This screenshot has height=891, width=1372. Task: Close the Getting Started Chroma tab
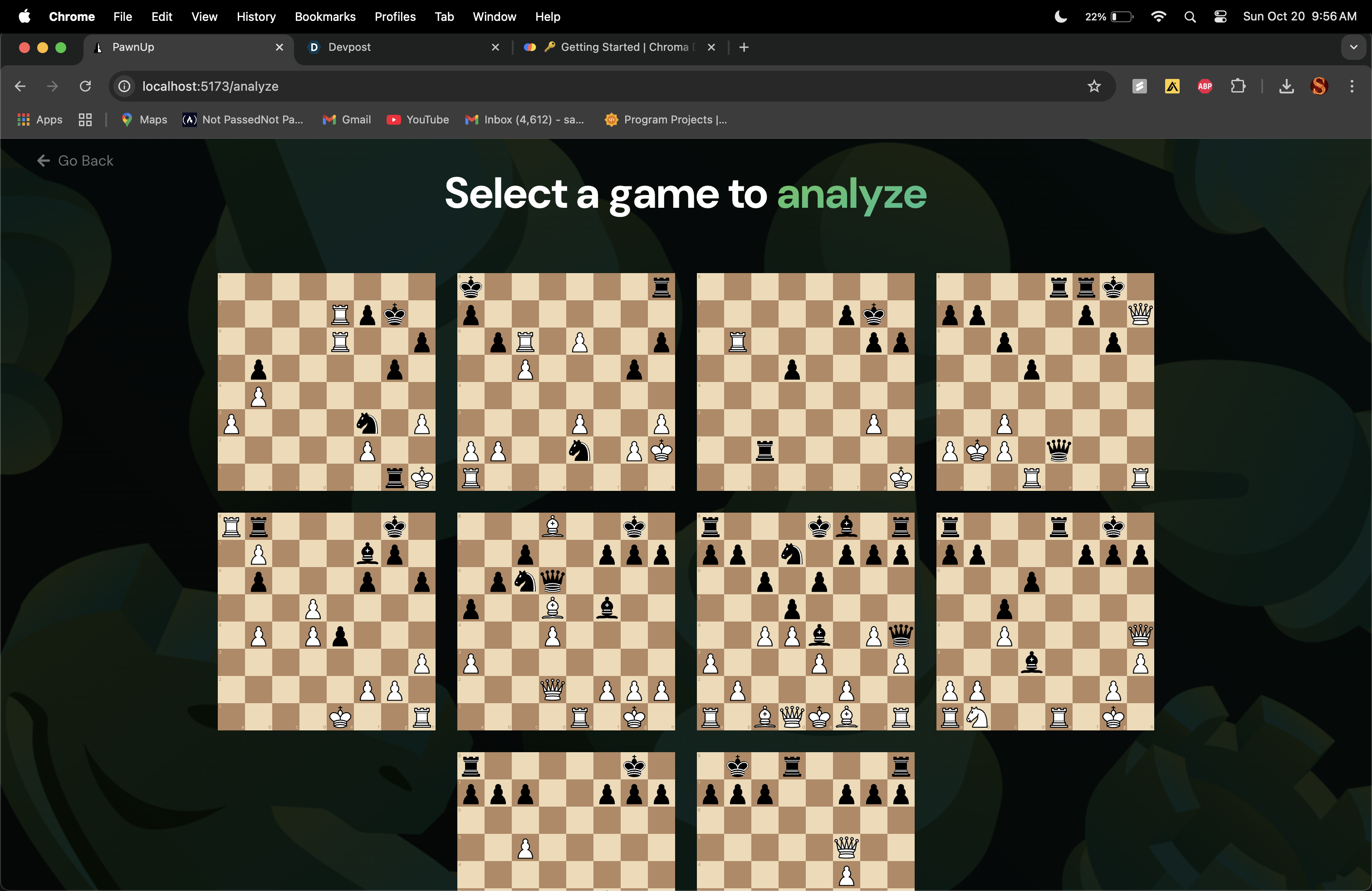point(711,47)
